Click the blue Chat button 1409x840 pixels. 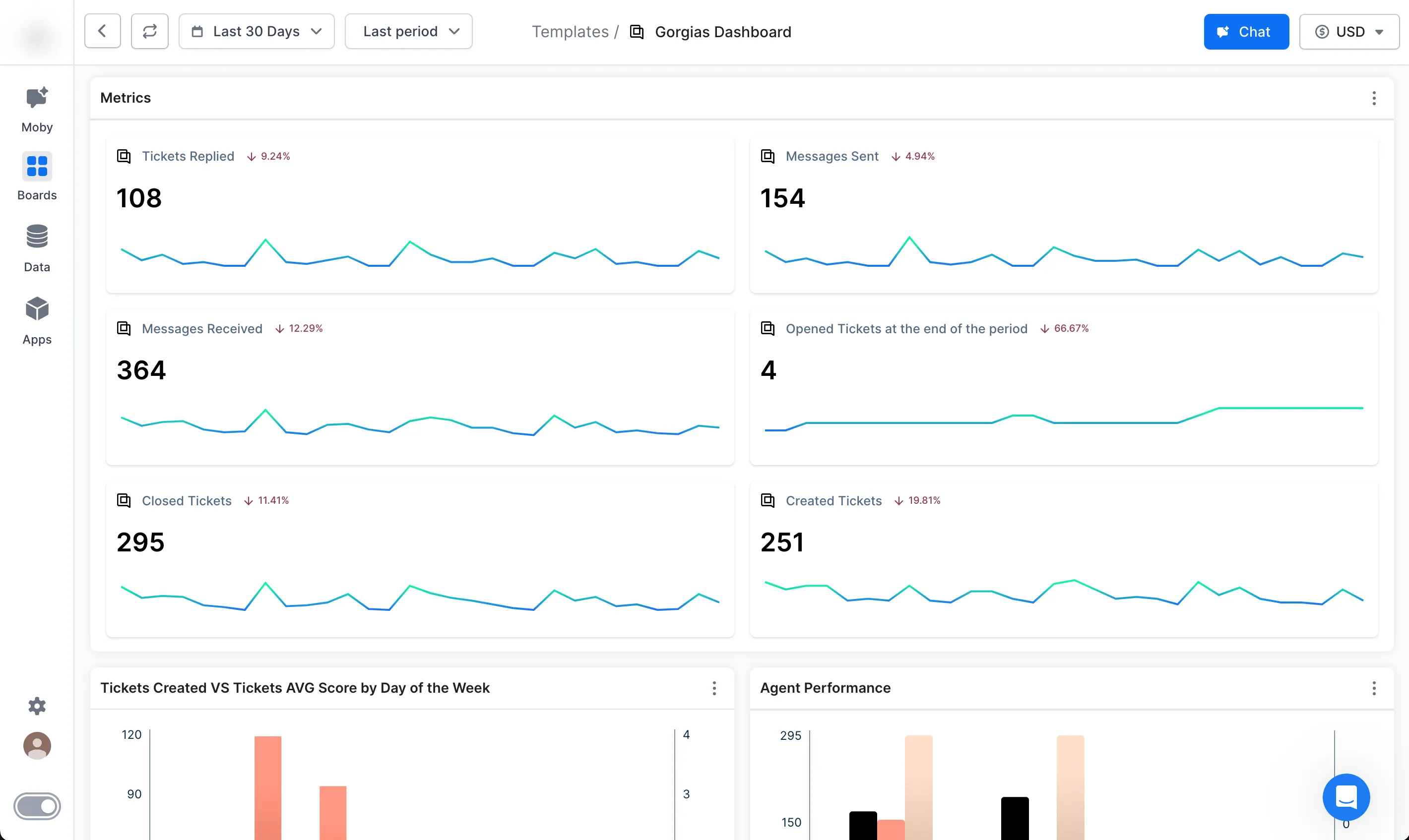[x=1246, y=32]
